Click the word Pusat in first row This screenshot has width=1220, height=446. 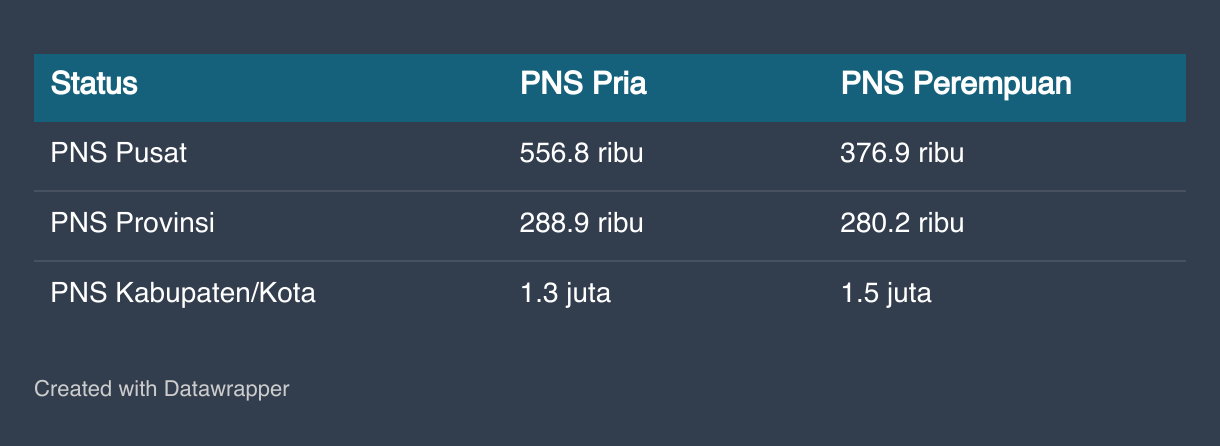tap(152, 154)
